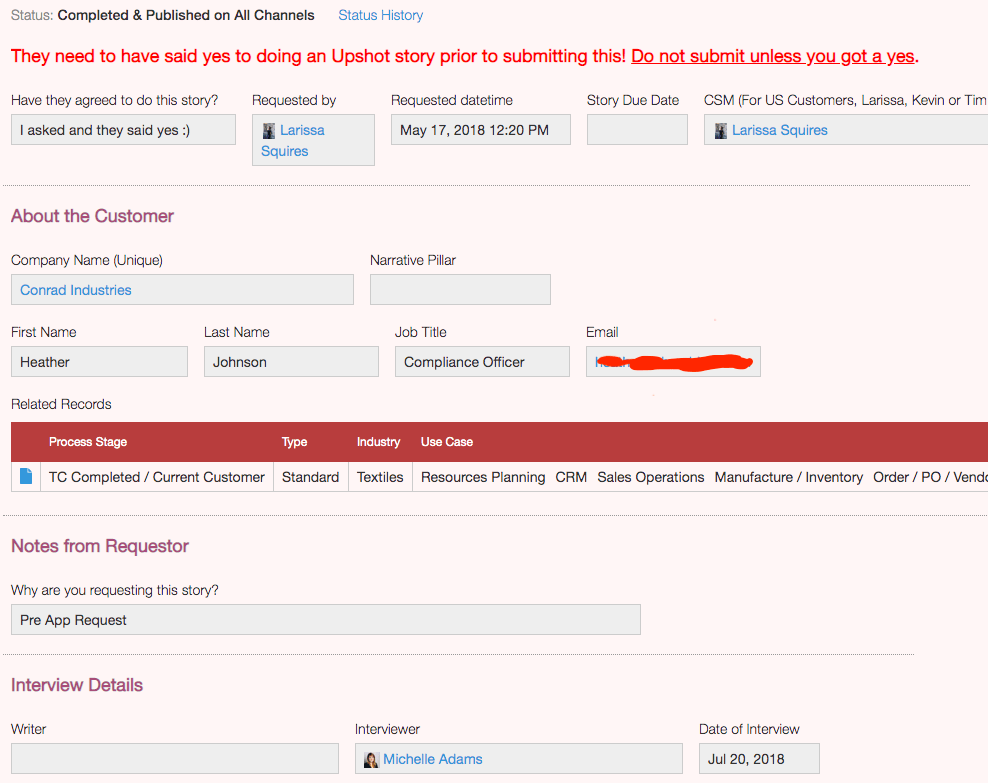Image resolution: width=988 pixels, height=783 pixels.
Task: Click the empty Writer field
Action: click(175, 759)
